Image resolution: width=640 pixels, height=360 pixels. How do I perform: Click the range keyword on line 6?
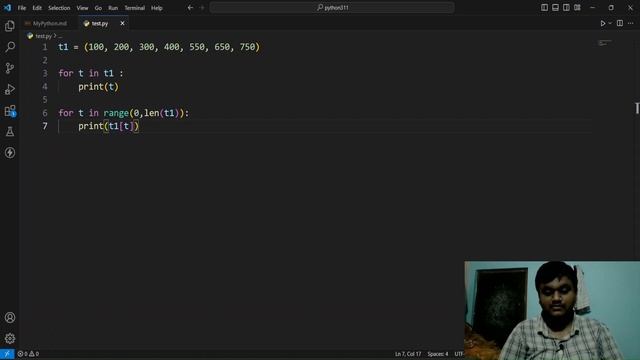(116, 113)
